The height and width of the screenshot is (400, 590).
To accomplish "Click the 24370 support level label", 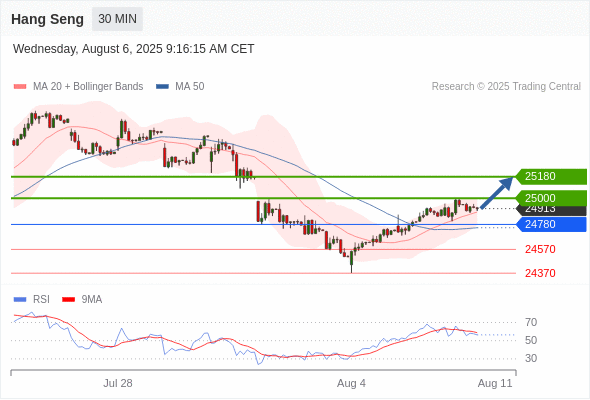I will (x=540, y=273).
